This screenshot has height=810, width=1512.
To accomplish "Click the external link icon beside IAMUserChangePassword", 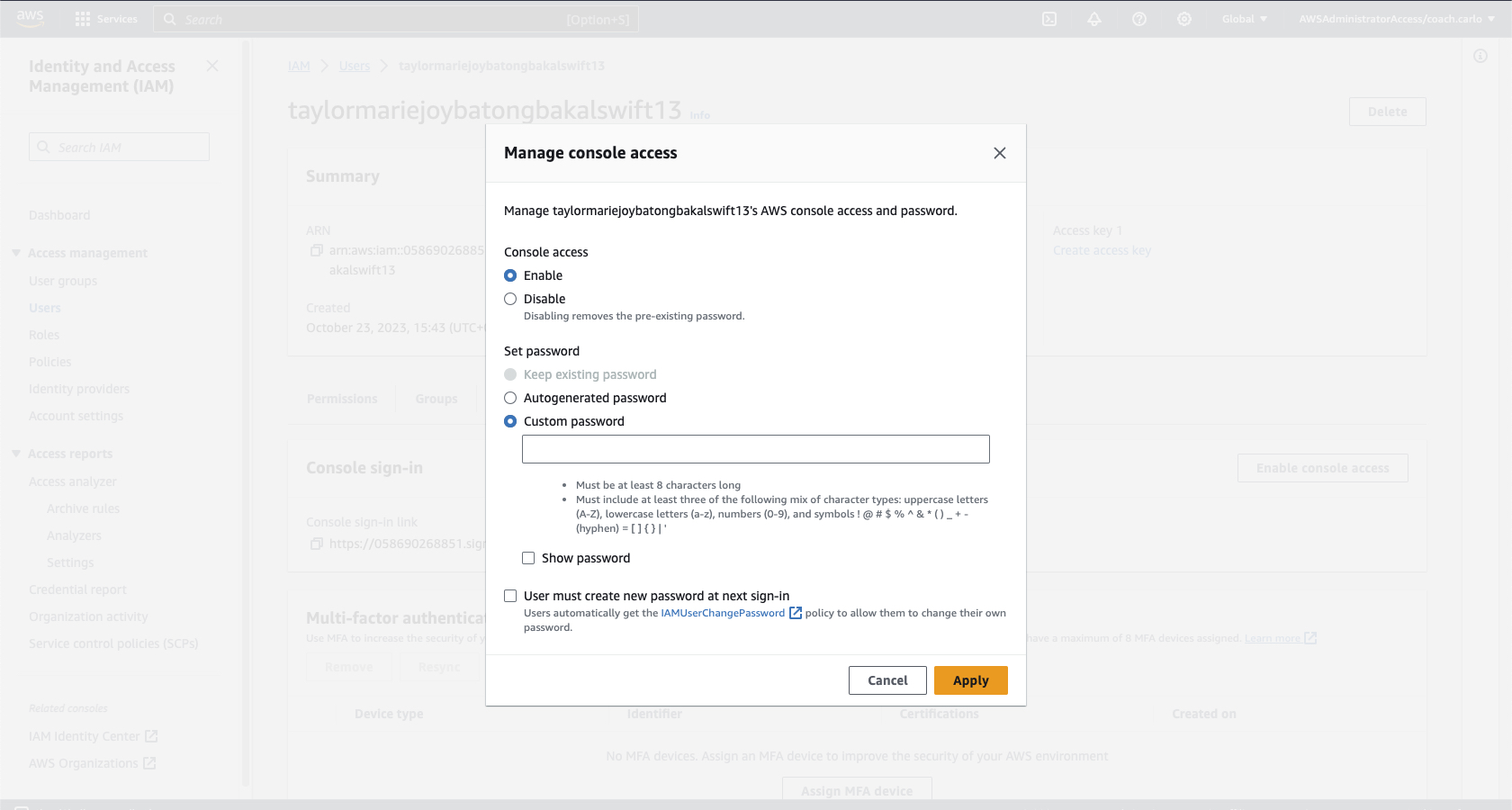I will point(796,613).
